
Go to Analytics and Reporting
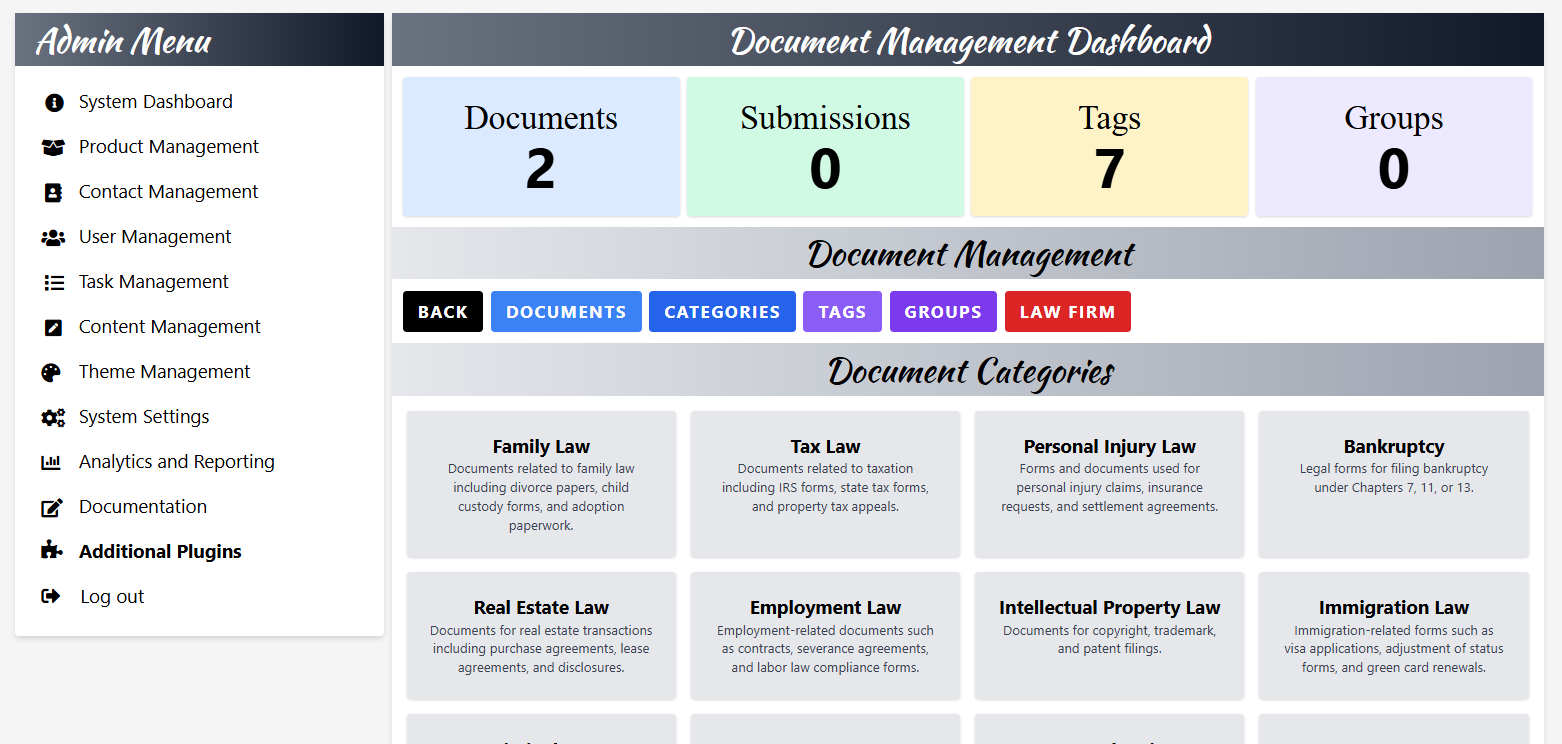pos(177,462)
